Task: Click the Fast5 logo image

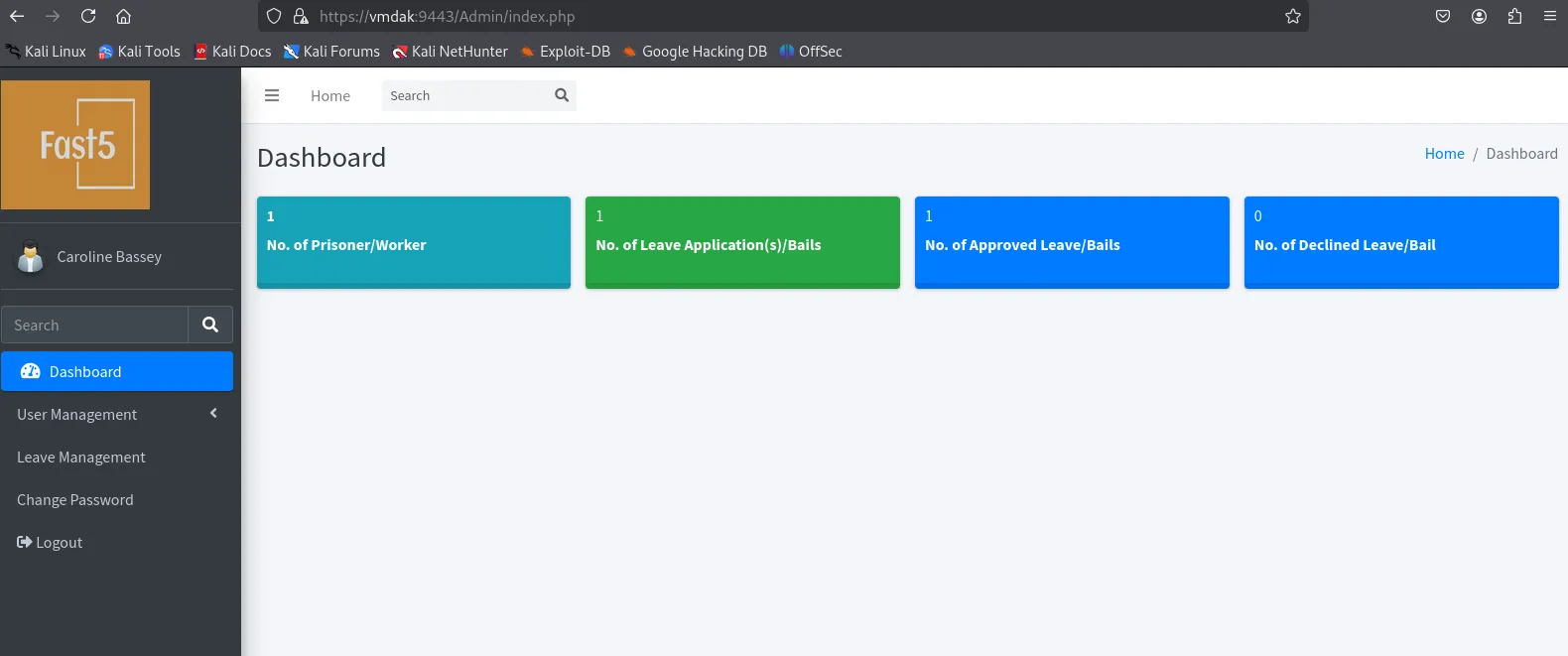Action: (75, 145)
